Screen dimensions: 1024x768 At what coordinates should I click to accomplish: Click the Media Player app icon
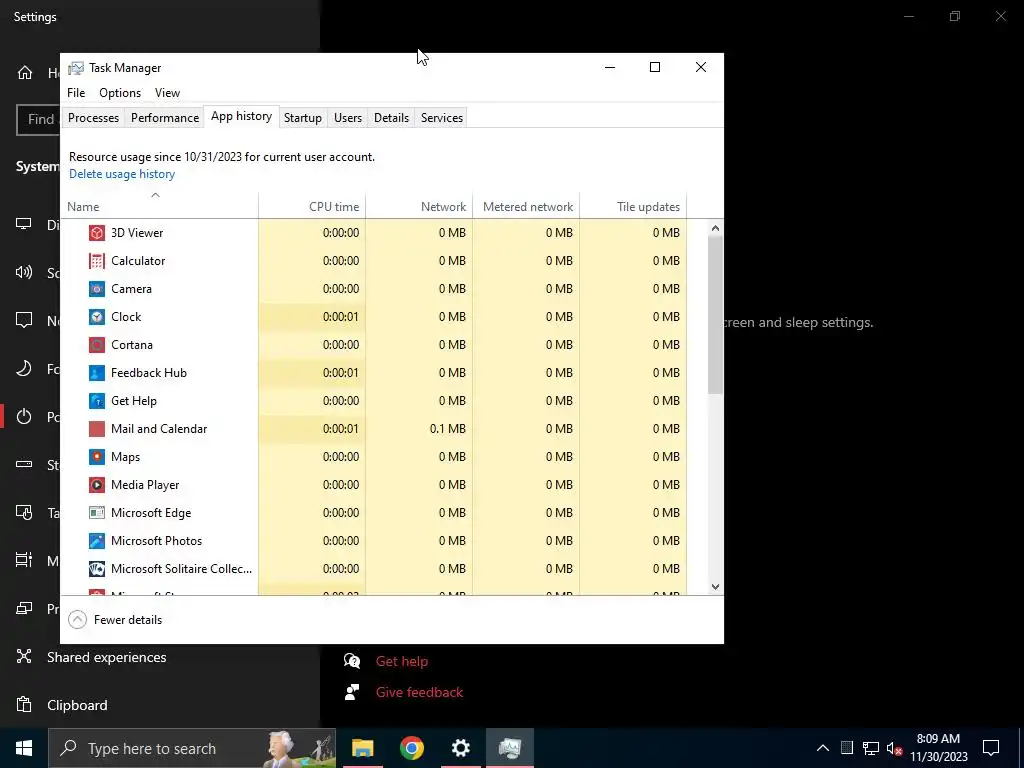[x=97, y=485]
